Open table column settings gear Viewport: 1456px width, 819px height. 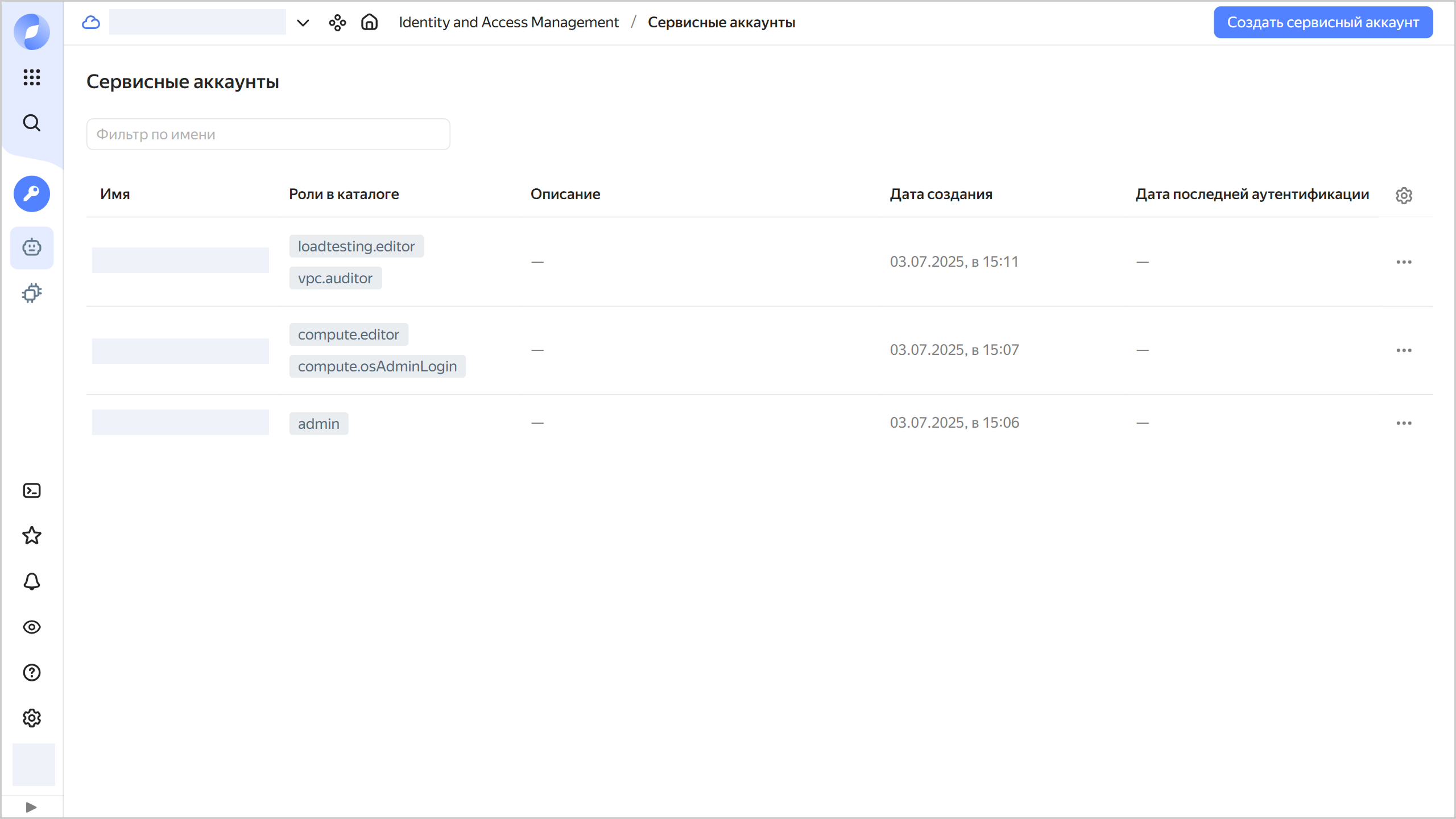pos(1404,195)
